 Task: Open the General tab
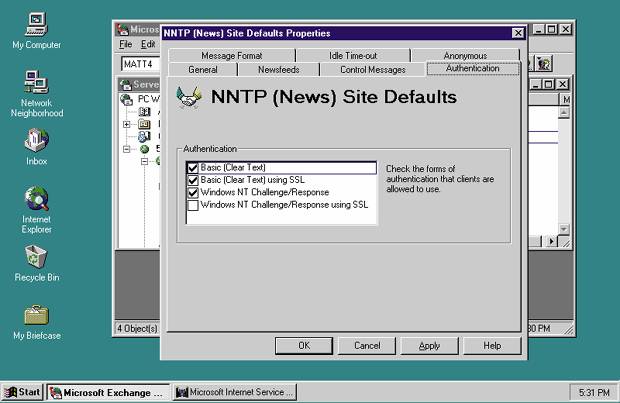203,70
